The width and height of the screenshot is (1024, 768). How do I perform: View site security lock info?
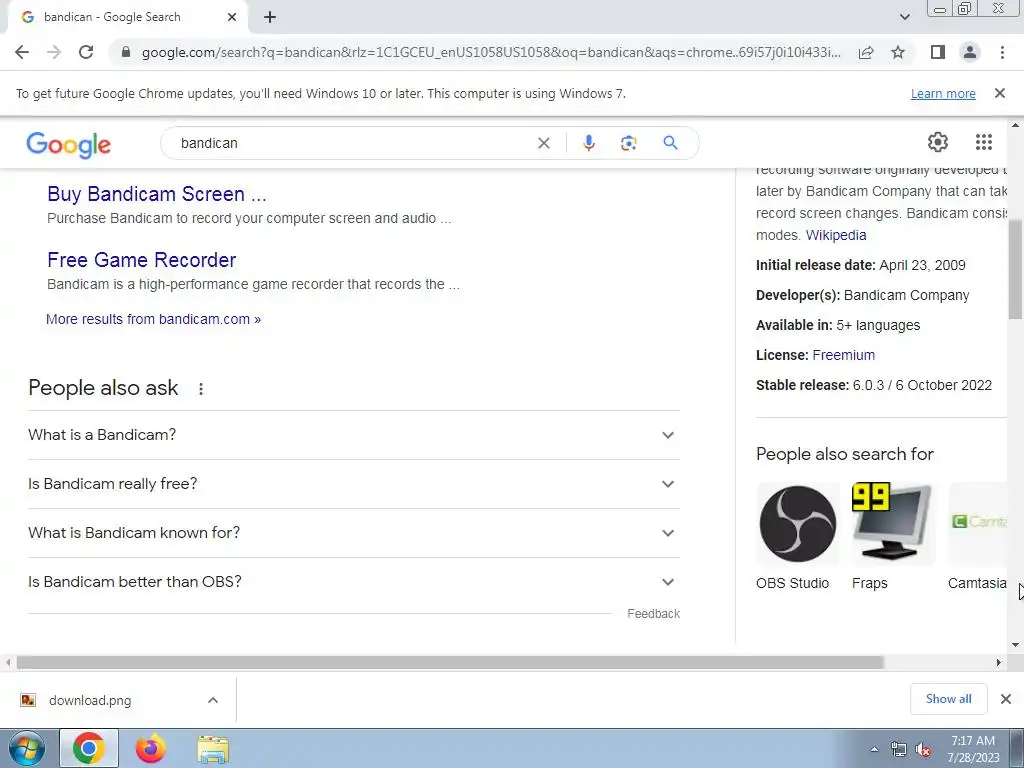pyautogui.click(x=126, y=52)
